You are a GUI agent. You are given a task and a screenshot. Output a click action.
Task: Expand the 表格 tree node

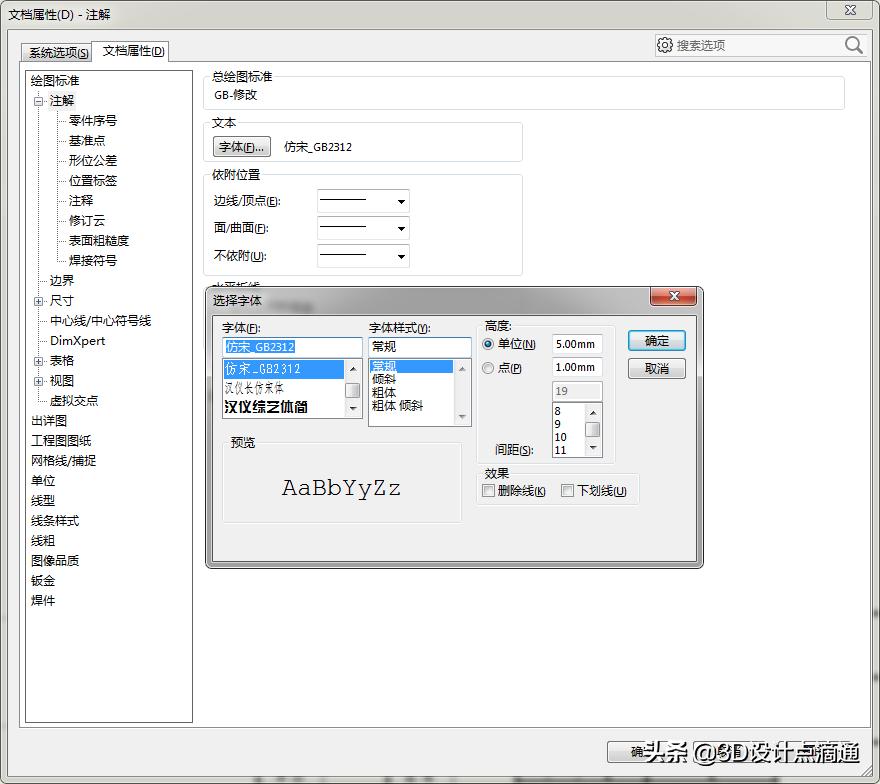tap(37, 360)
